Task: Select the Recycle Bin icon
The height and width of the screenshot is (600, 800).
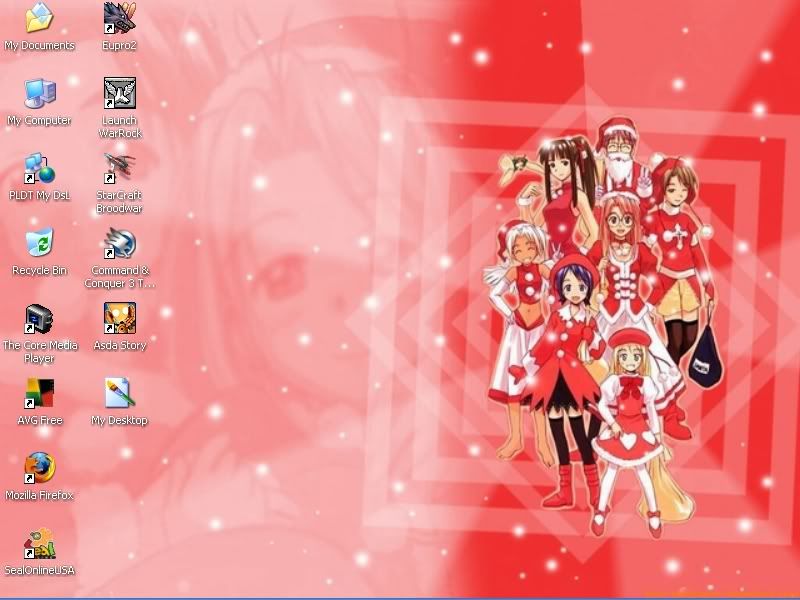Action: [x=39, y=244]
